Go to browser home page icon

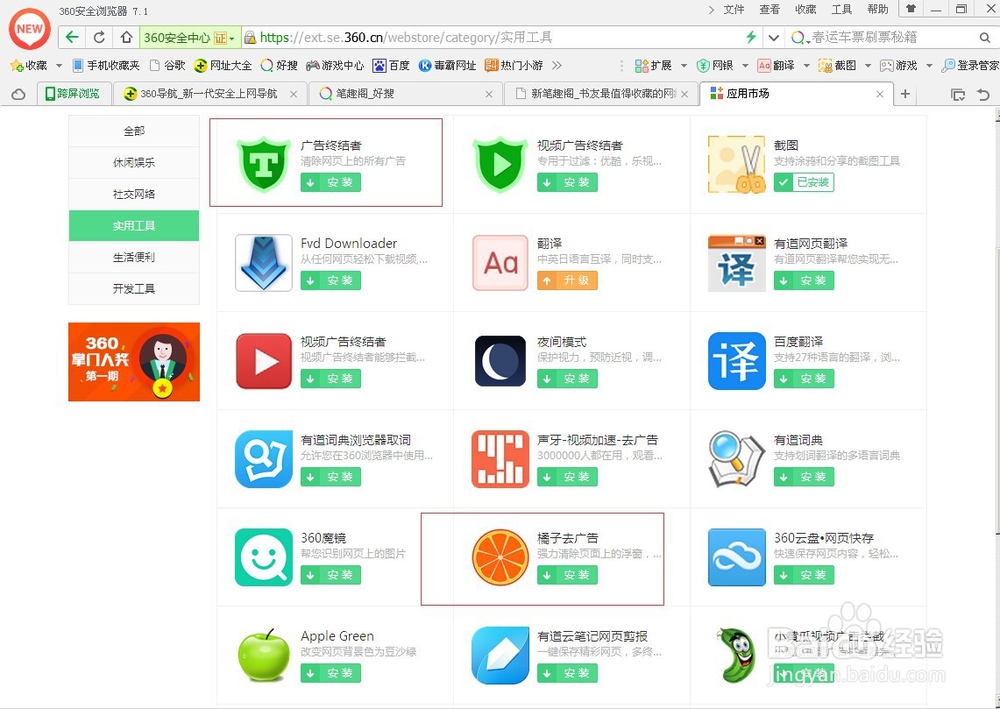(x=126, y=37)
